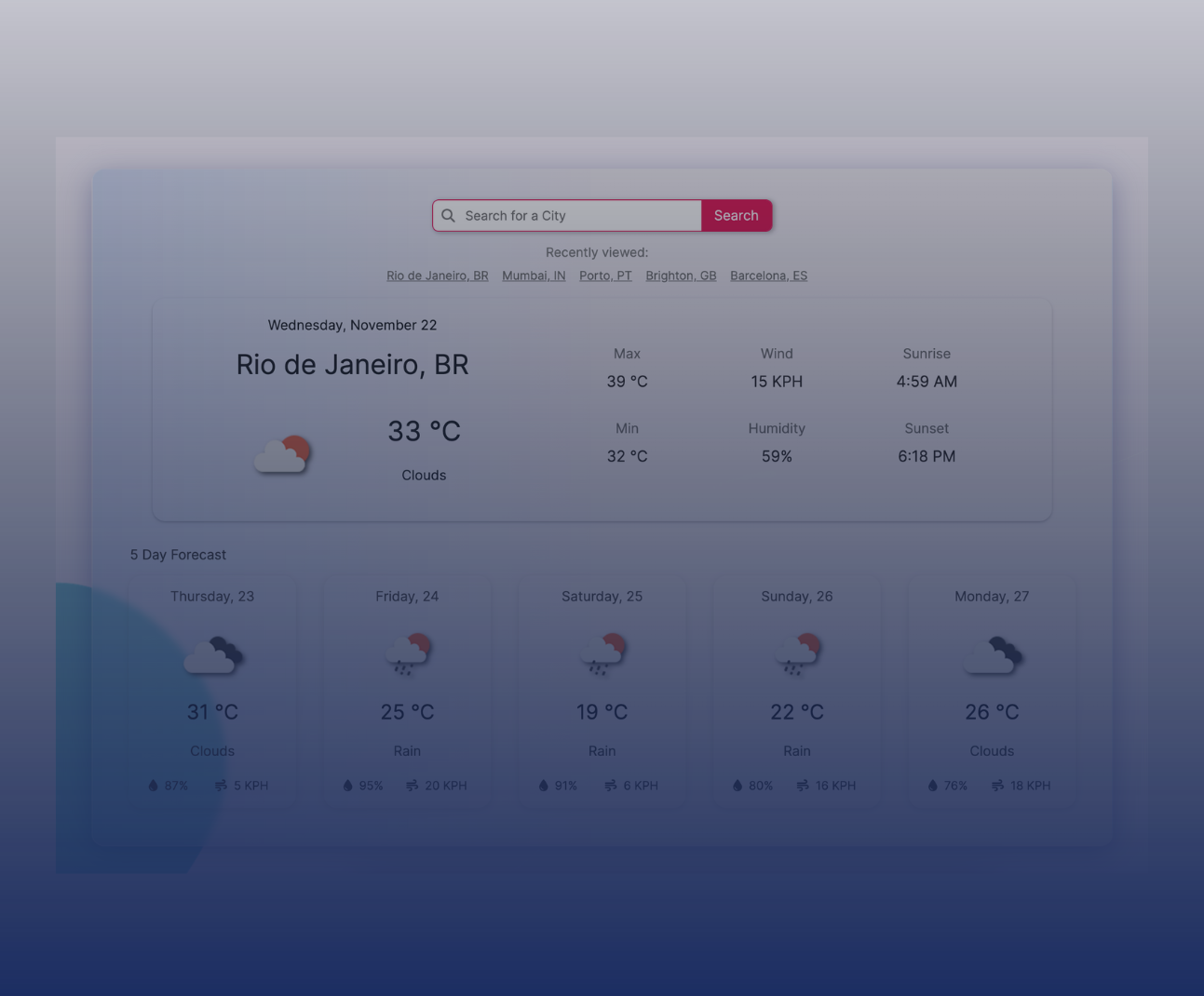The height and width of the screenshot is (996, 1204).
Task: Click humidity droplet icon beside 95%
Action: pos(348,786)
